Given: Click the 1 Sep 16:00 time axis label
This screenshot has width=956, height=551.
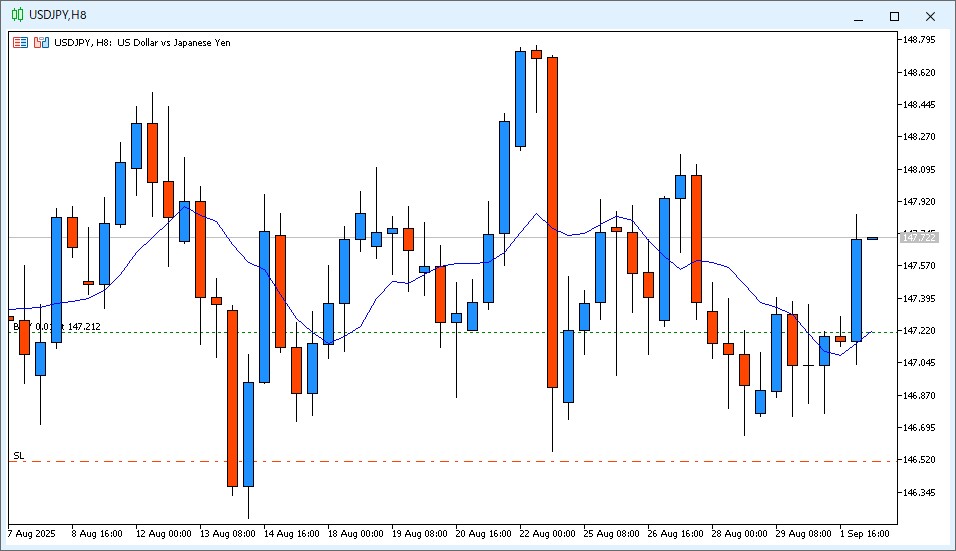Looking at the screenshot, I should coord(865,534).
